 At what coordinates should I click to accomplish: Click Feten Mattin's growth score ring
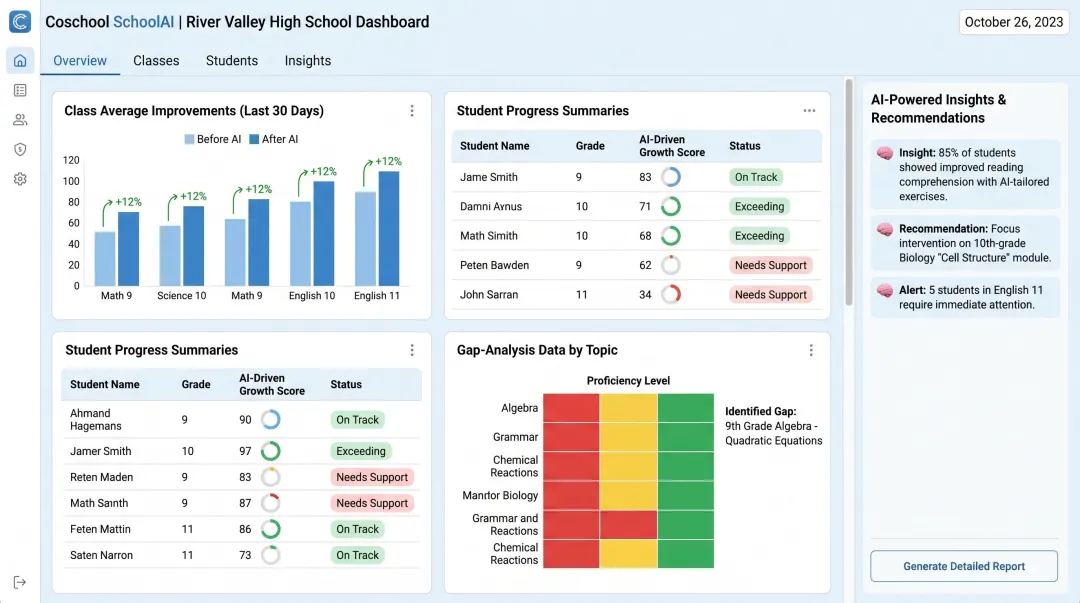point(271,529)
